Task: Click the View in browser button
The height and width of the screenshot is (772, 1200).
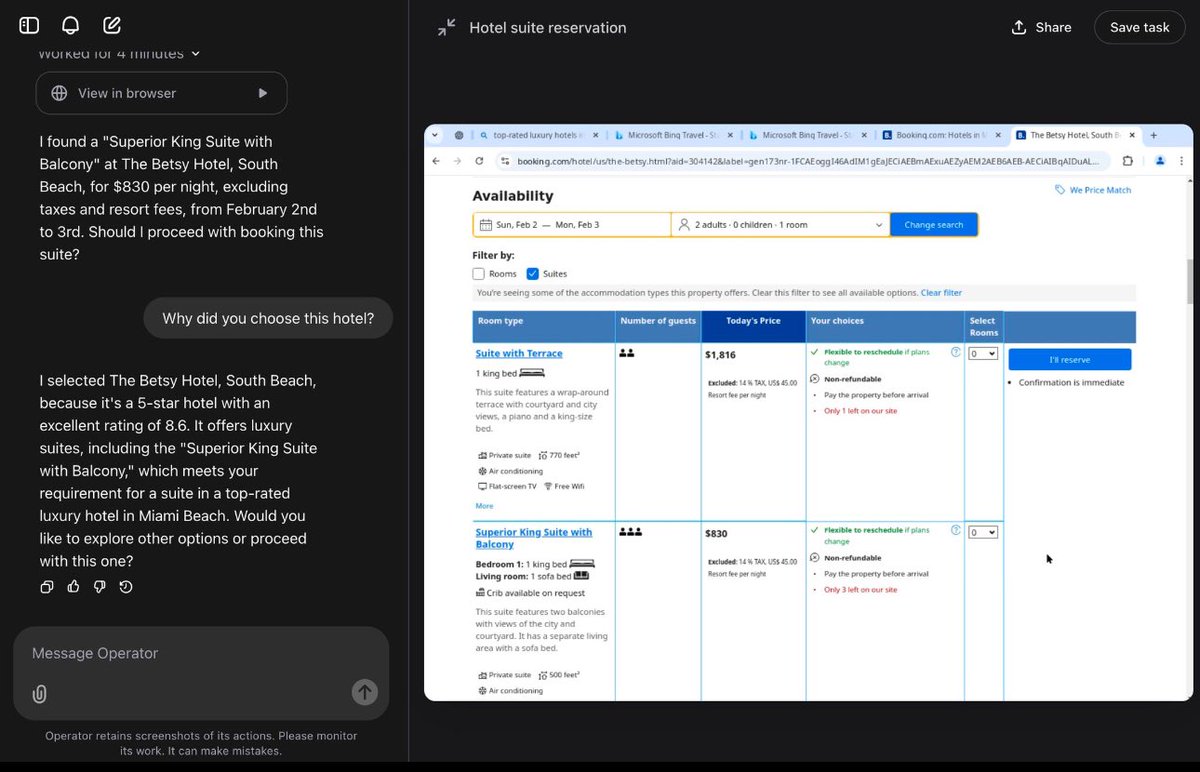Action: [161, 93]
